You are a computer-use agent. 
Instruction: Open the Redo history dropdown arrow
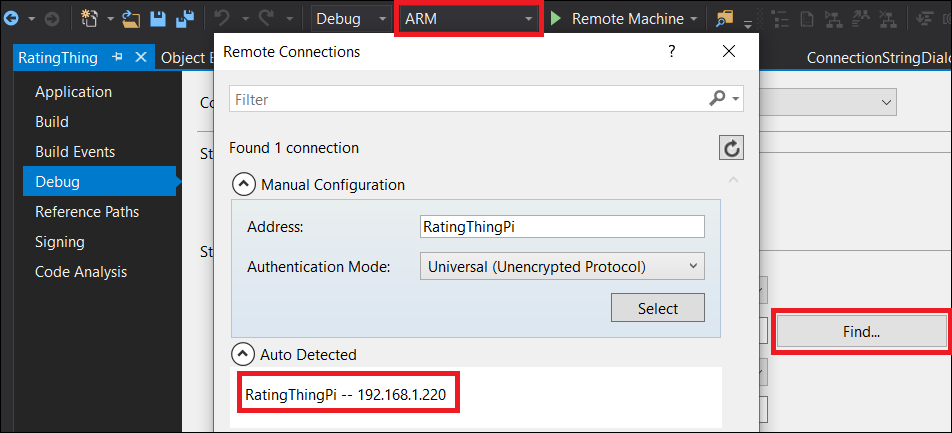coord(288,19)
